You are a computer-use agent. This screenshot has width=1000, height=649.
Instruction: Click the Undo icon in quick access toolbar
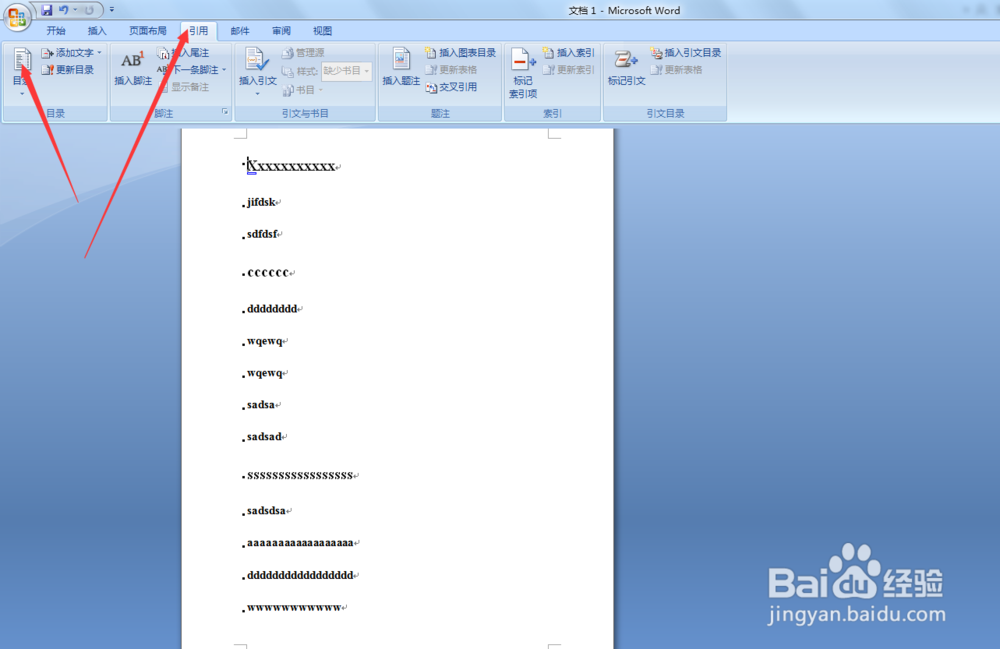64,10
